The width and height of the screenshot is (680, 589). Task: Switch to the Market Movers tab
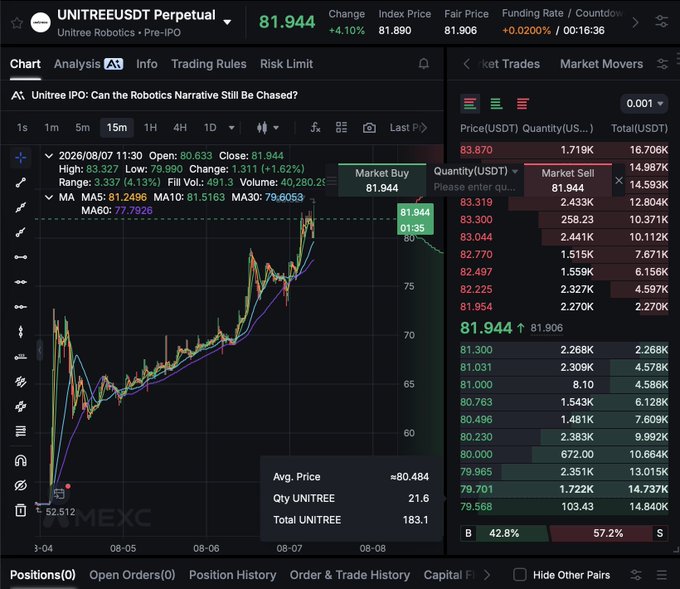pos(601,64)
